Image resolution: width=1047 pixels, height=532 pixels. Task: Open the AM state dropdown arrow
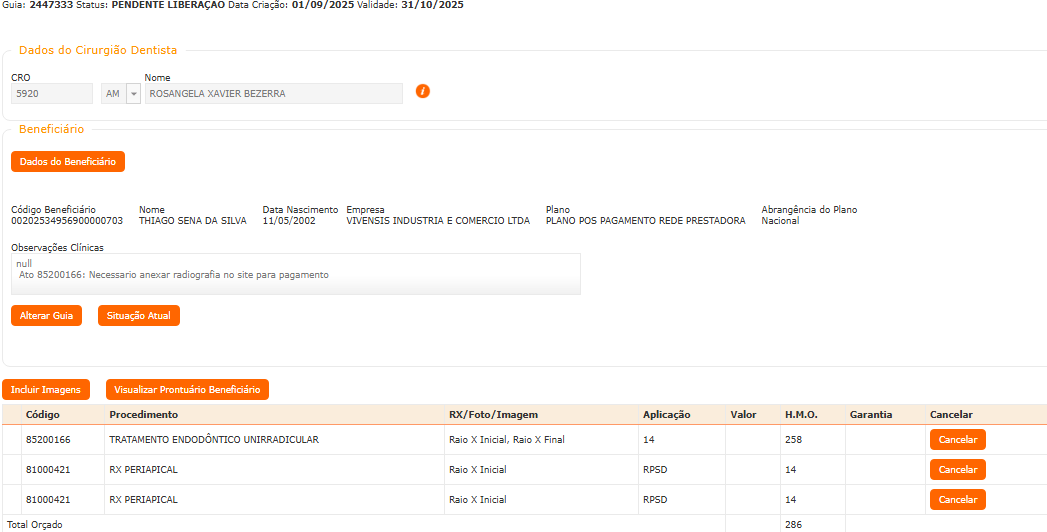[x=133, y=94]
